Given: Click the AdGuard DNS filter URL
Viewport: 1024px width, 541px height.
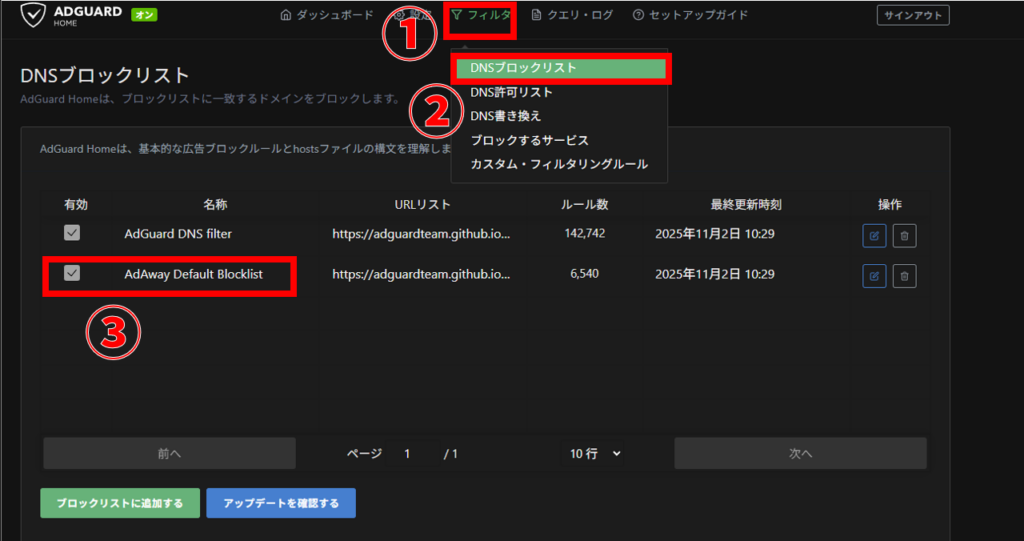Looking at the screenshot, I should 421,233.
